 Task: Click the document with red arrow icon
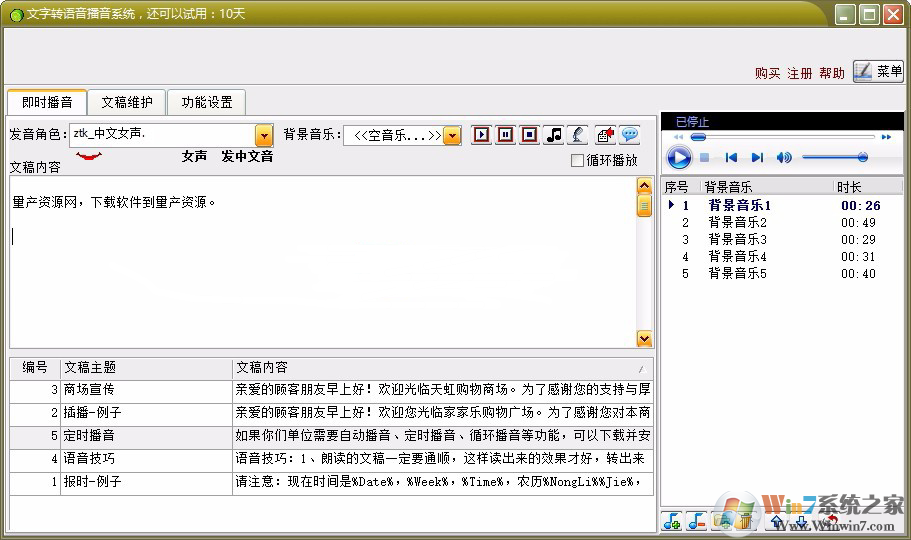pos(605,135)
